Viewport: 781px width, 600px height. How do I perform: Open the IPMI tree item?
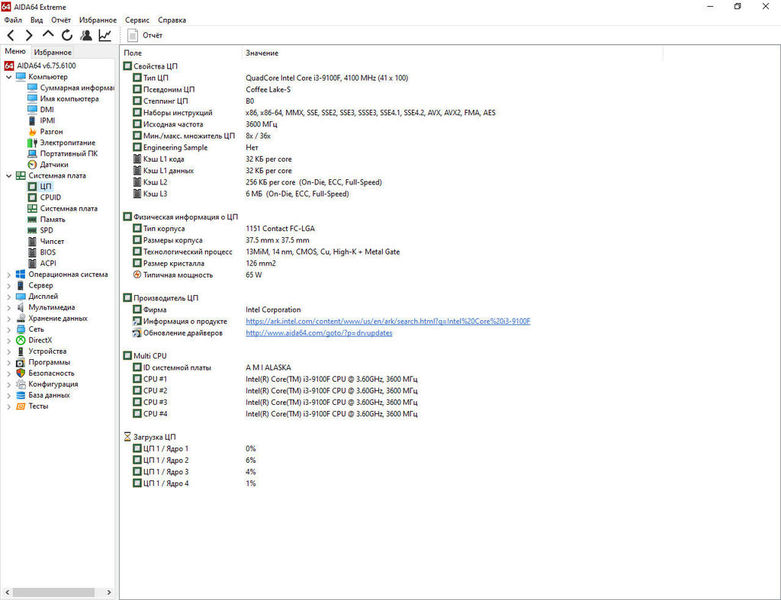(x=41, y=120)
